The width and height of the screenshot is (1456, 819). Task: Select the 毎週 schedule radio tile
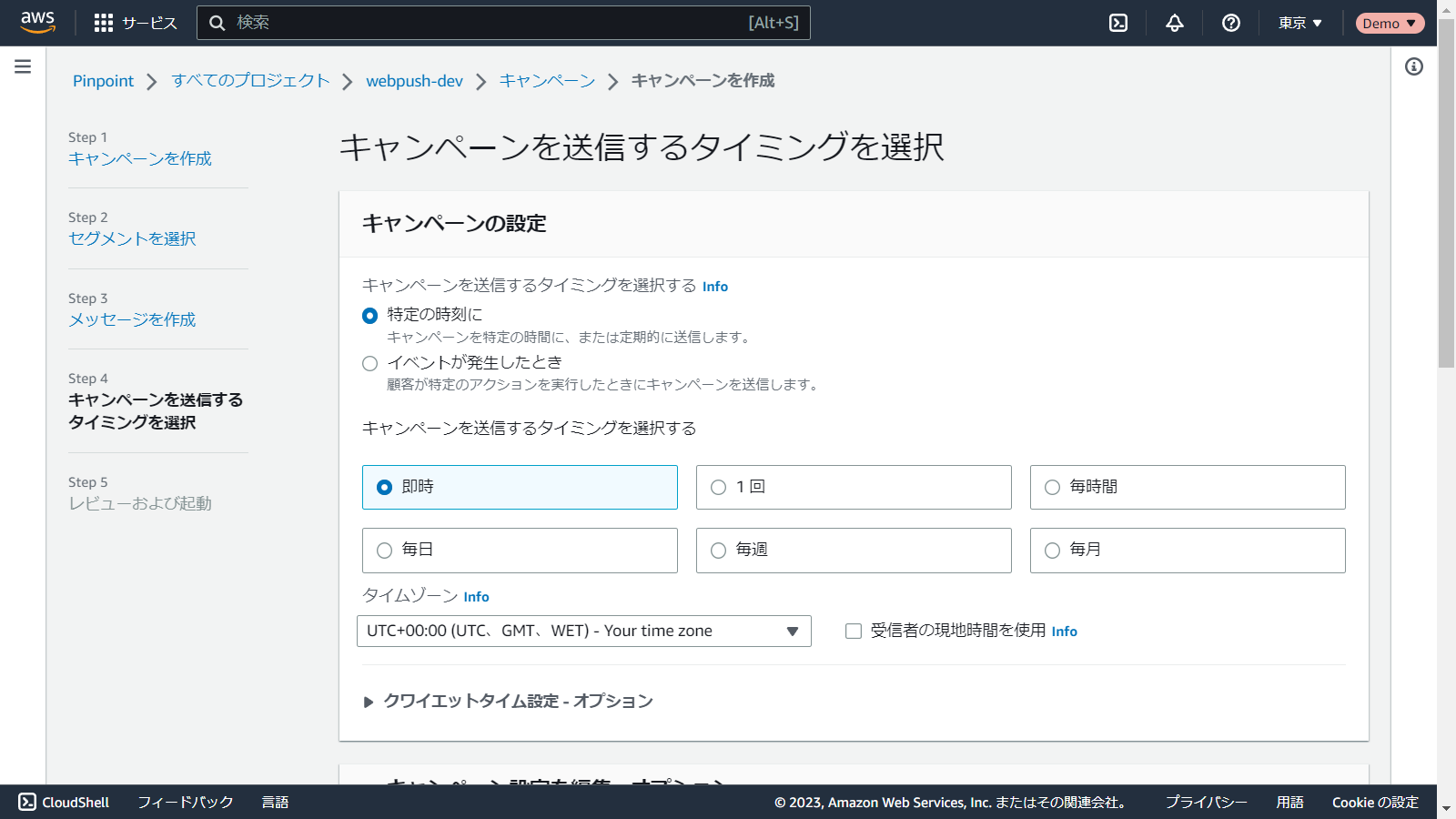pos(719,551)
